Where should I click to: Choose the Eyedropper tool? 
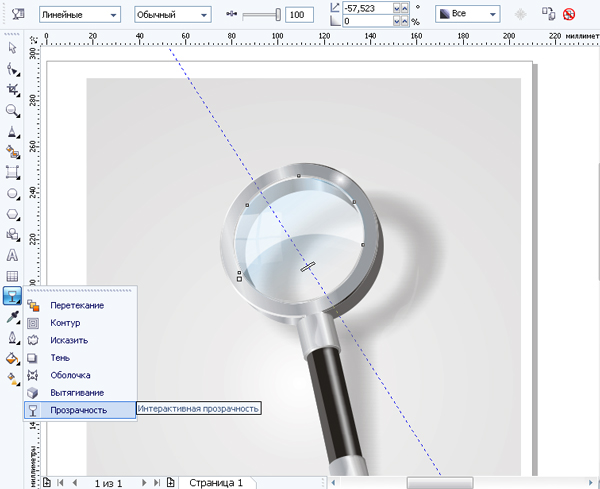(12, 316)
